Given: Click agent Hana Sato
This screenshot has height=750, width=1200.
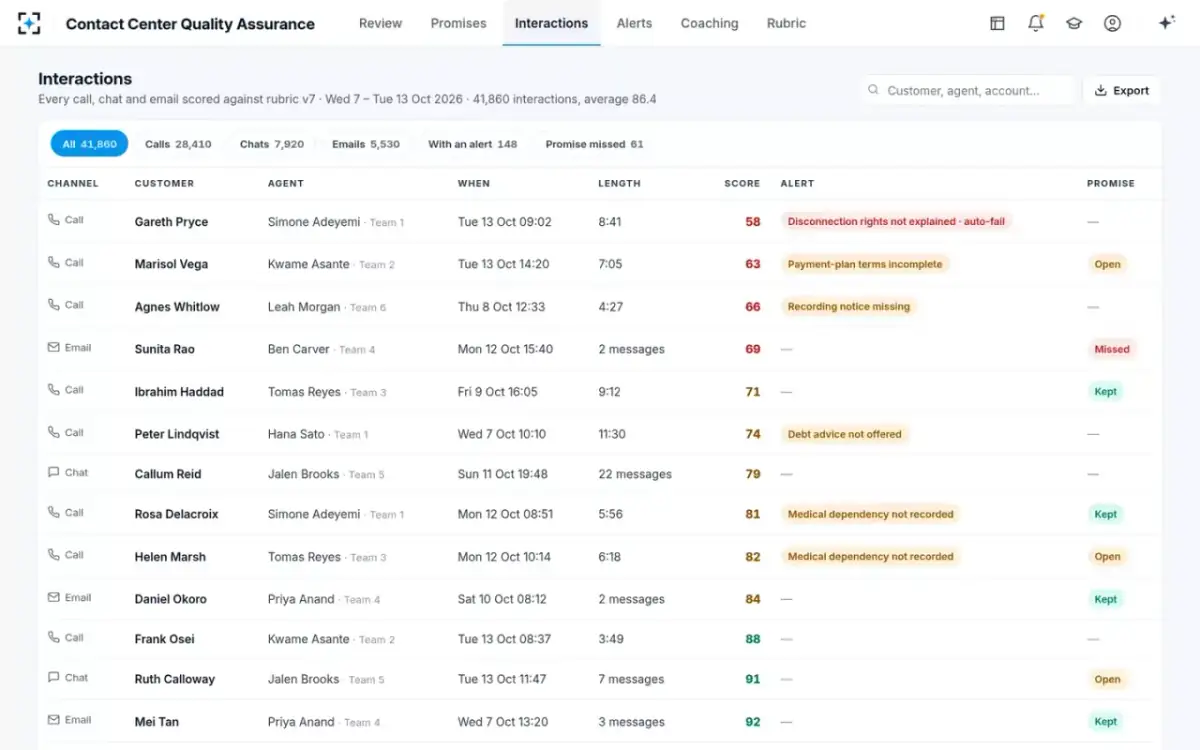Looking at the screenshot, I should point(296,434).
